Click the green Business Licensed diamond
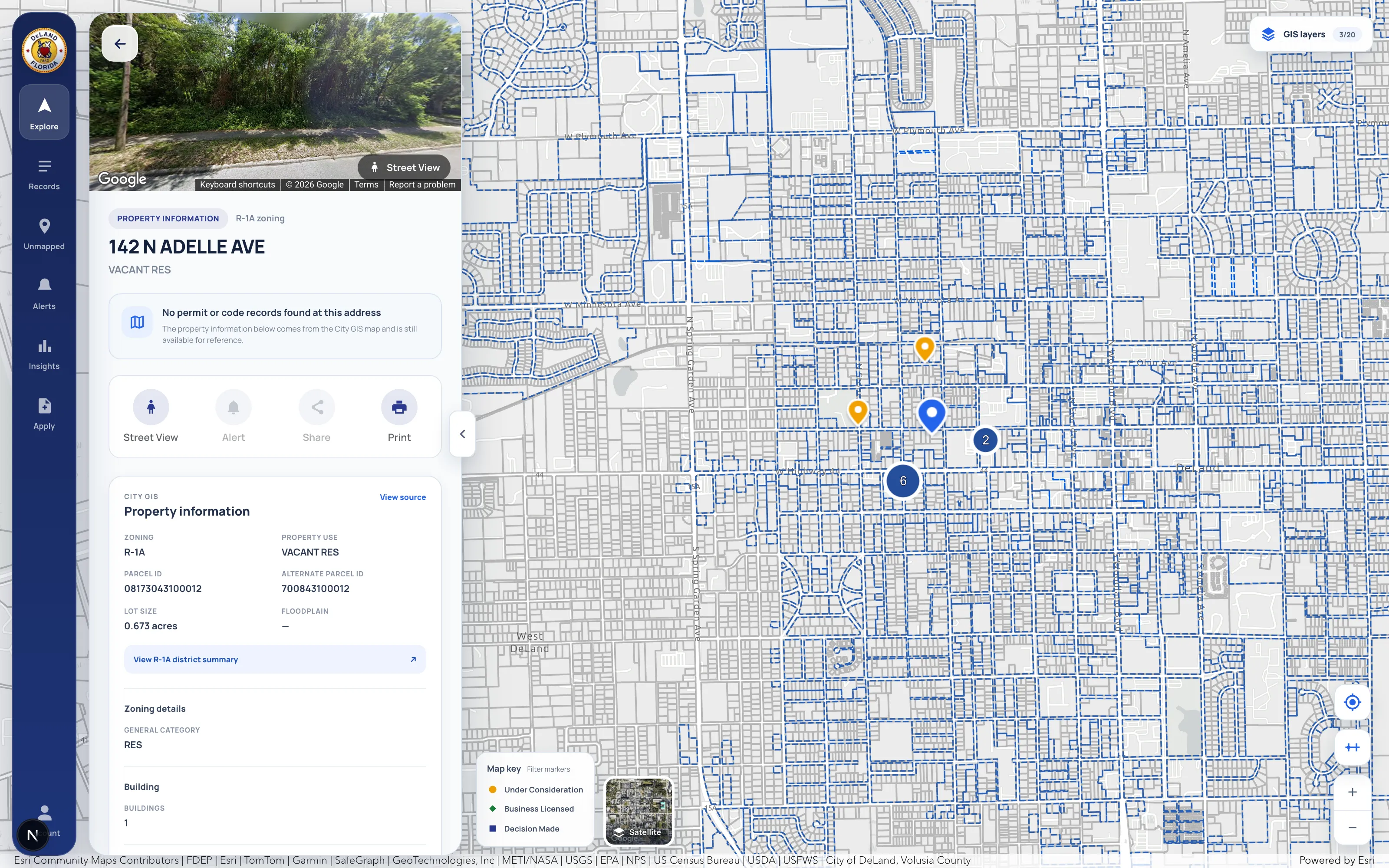The image size is (1389, 868). click(x=493, y=809)
